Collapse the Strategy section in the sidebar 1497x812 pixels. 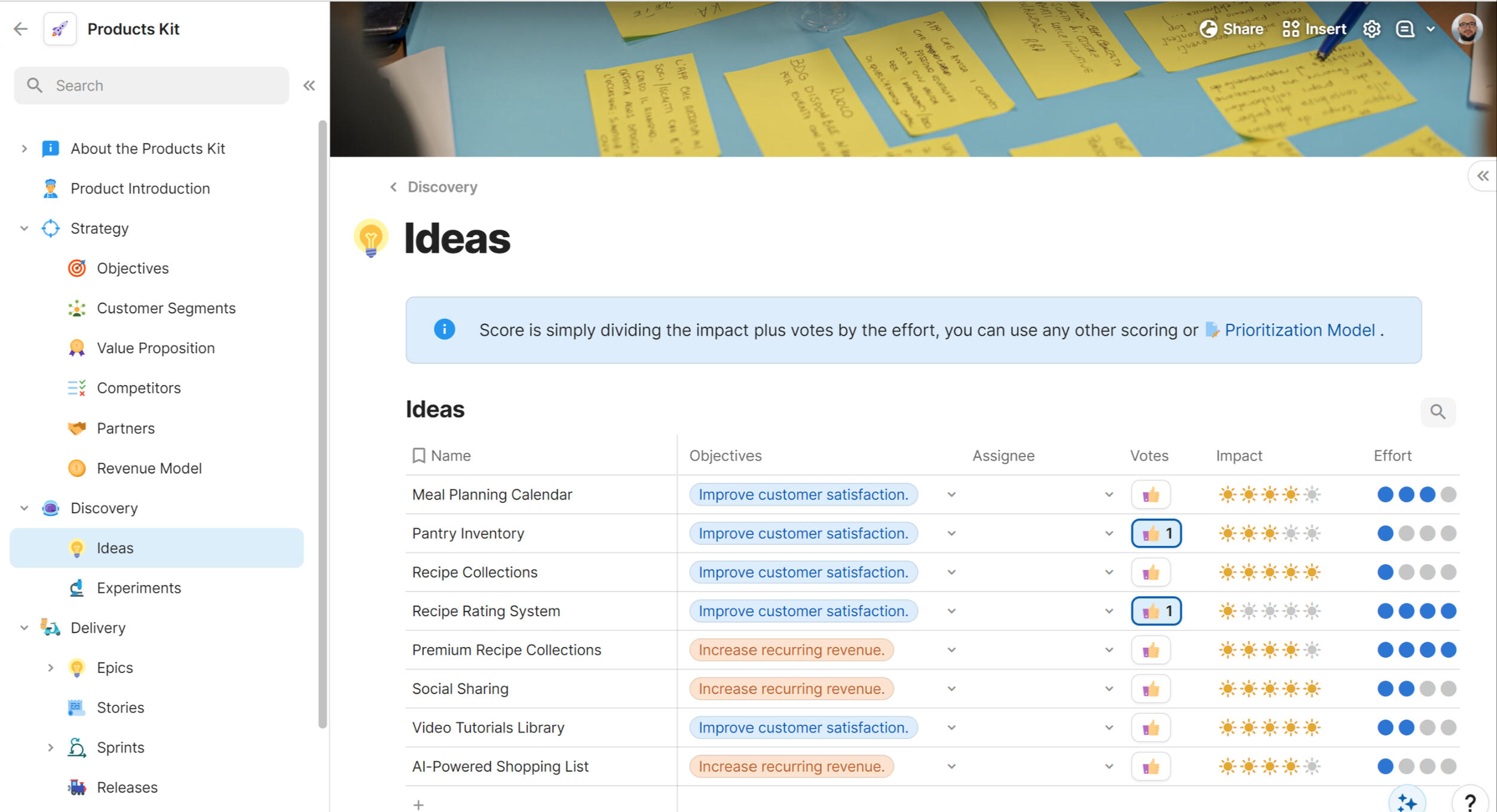pyautogui.click(x=25, y=228)
